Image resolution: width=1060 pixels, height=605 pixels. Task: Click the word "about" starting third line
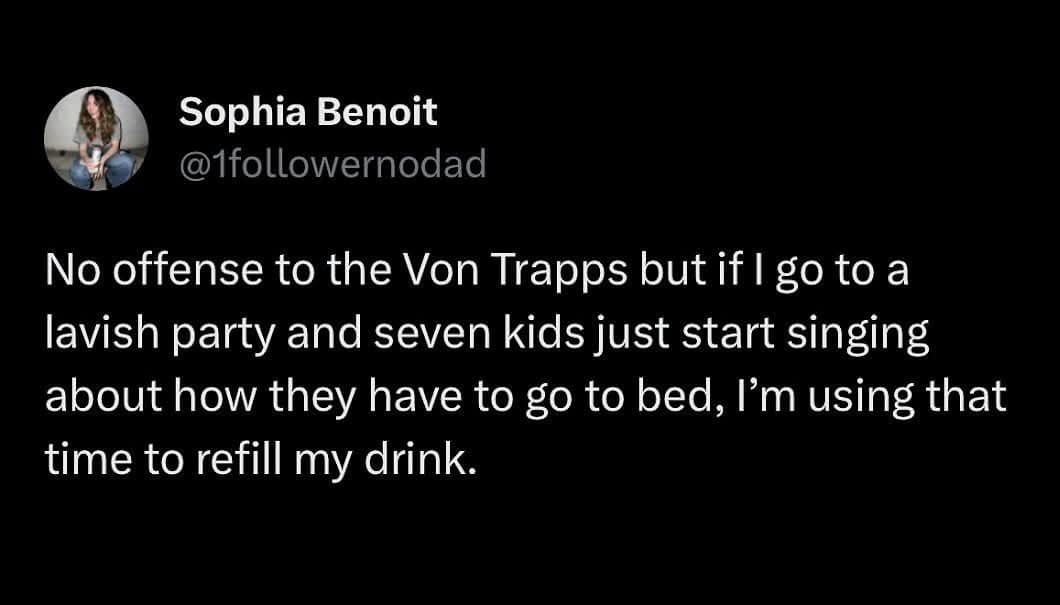[x=96, y=397]
